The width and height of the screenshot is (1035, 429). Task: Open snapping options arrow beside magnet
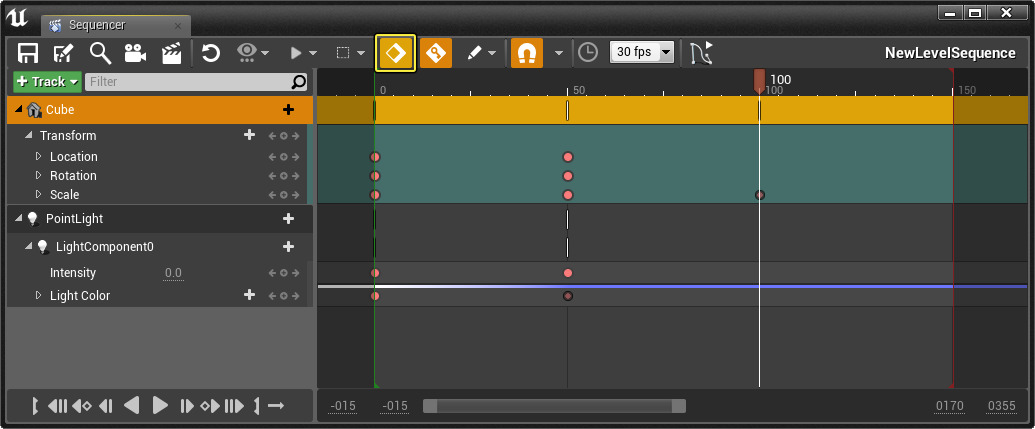pyautogui.click(x=559, y=53)
